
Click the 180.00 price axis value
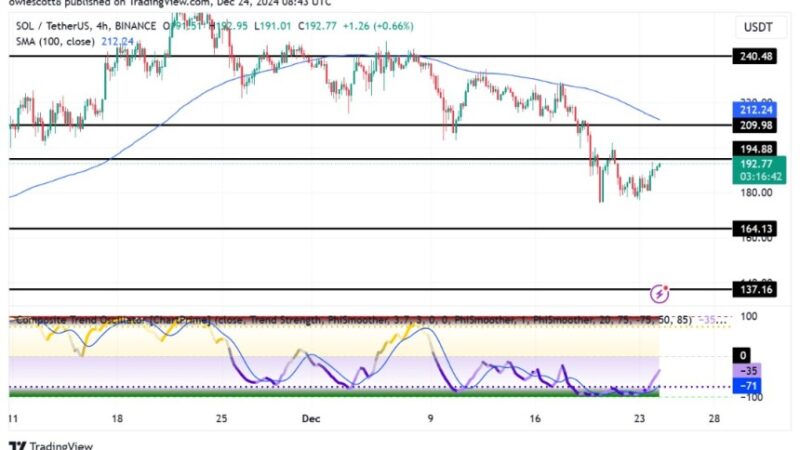756,192
